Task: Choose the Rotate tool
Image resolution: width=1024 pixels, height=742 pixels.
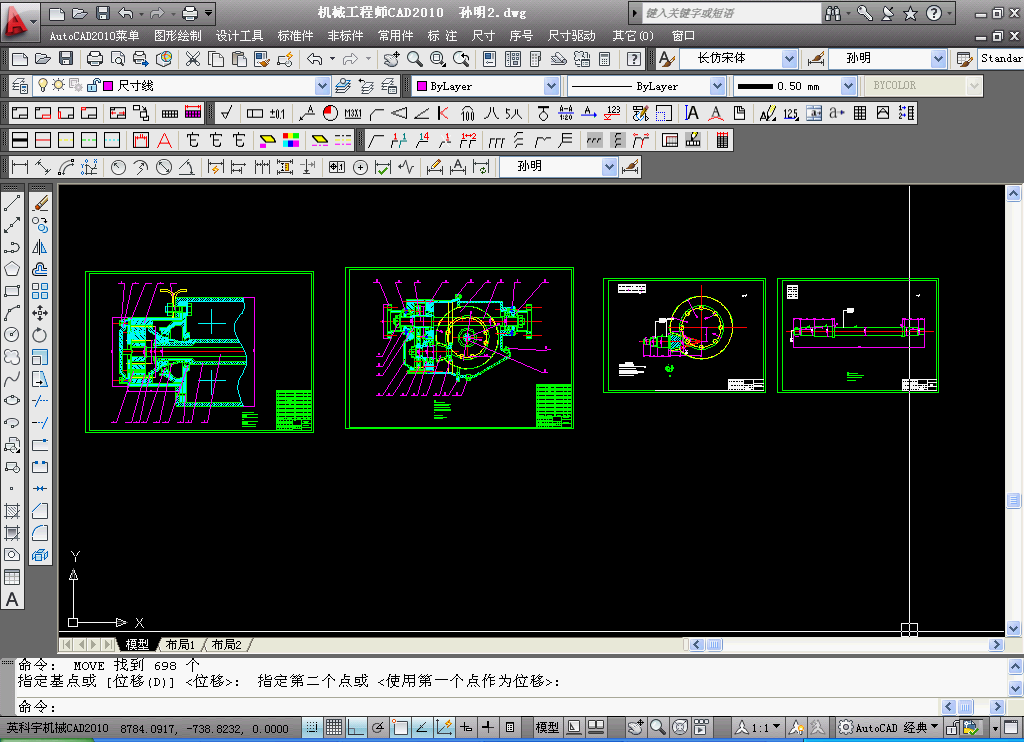Action: click(x=40, y=335)
